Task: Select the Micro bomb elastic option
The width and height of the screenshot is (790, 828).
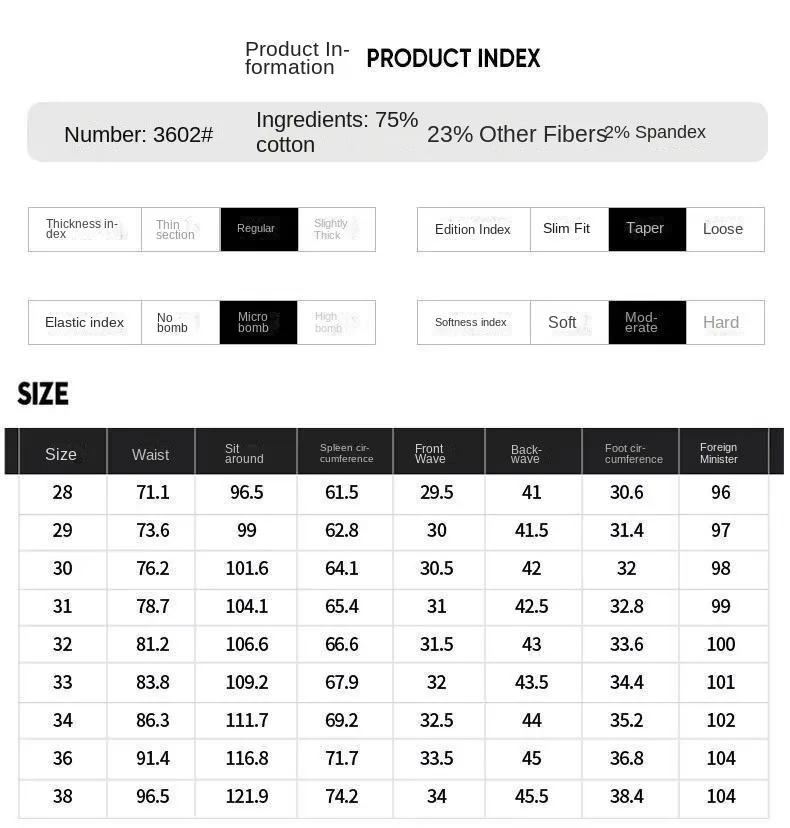Action: coord(259,323)
